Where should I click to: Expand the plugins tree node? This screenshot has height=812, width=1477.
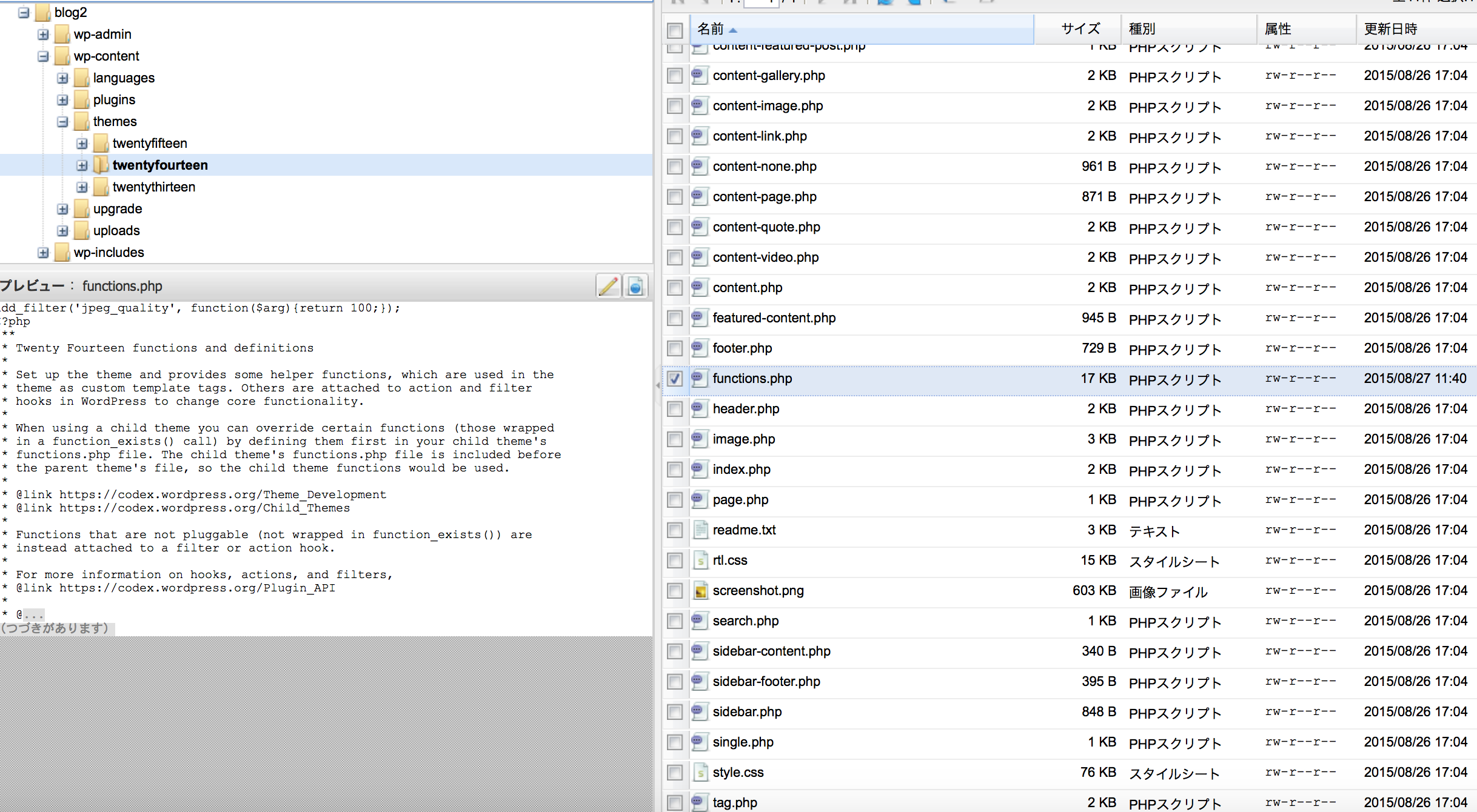click(62, 100)
